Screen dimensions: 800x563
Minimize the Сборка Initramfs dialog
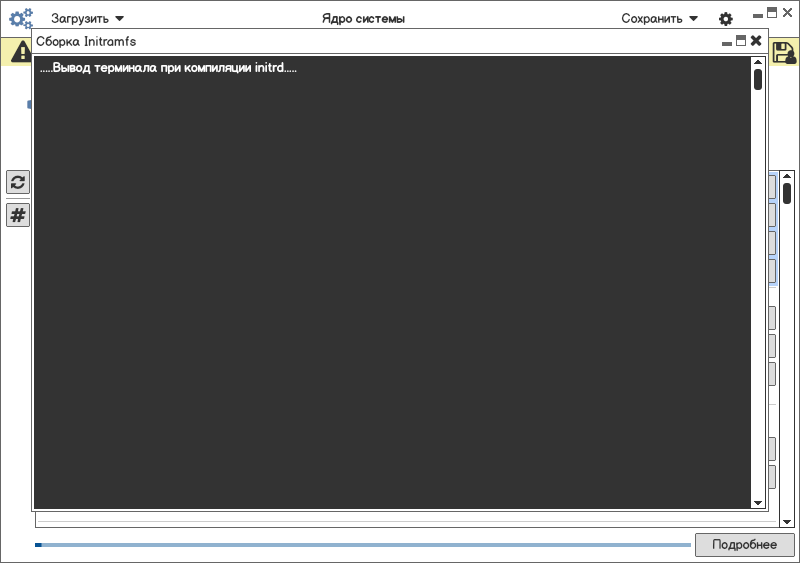727,43
